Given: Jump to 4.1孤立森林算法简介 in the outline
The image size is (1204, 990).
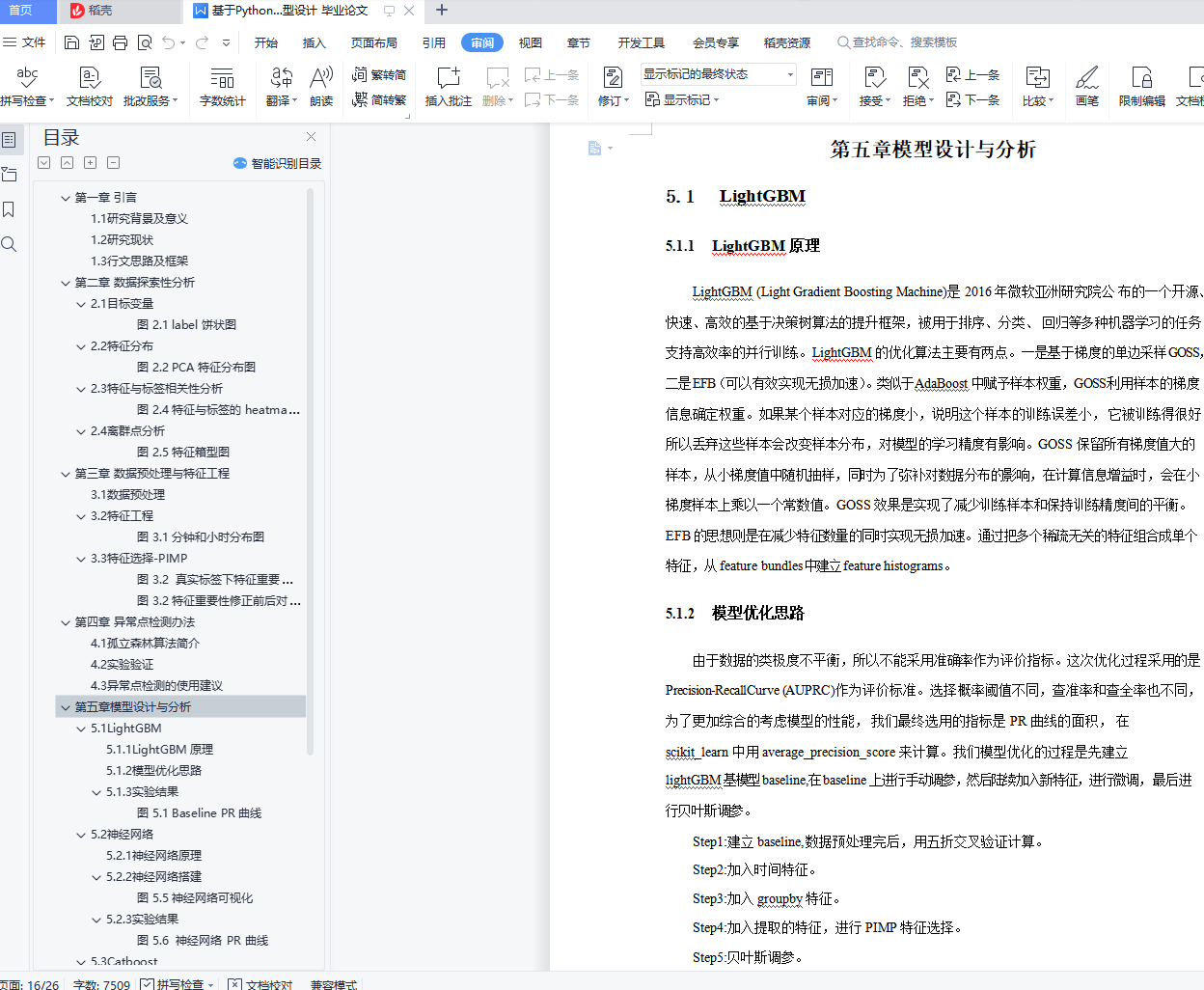Looking at the screenshot, I should coord(146,644).
